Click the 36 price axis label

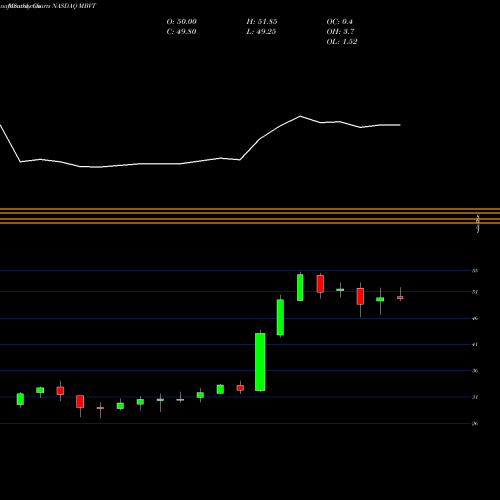[475, 371]
